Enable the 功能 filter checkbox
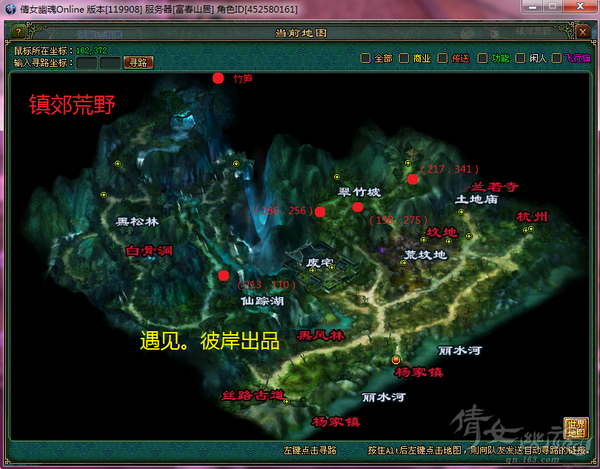The height and width of the screenshot is (469, 600). coord(483,58)
